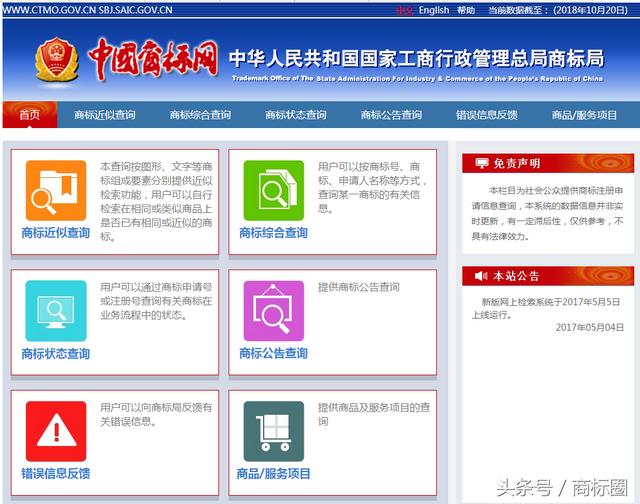Screen dimensions: 640x504
Task: Click the monitor icon beside 免责声明
Action: tap(482, 163)
